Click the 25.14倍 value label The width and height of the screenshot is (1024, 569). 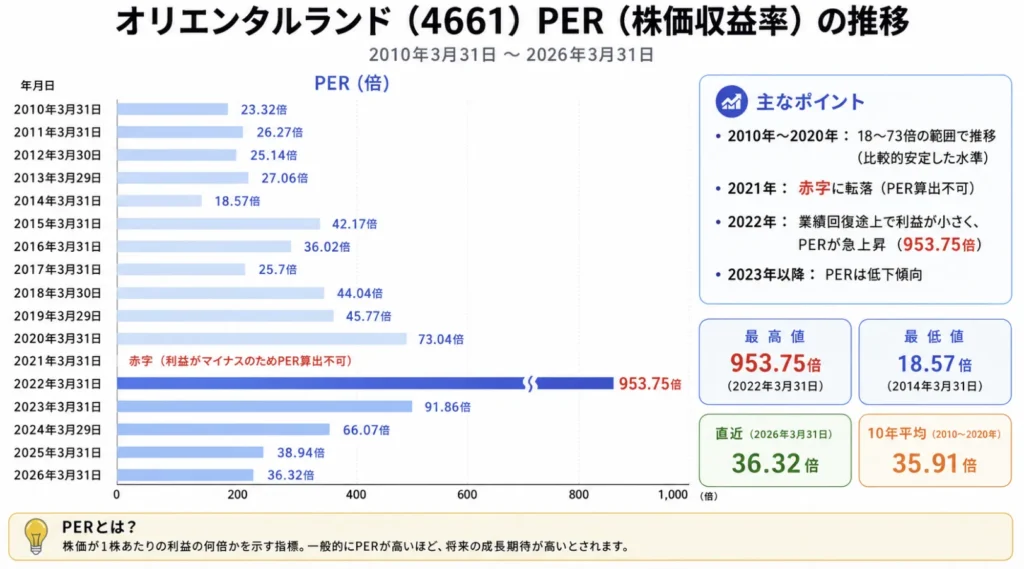[x=274, y=155]
